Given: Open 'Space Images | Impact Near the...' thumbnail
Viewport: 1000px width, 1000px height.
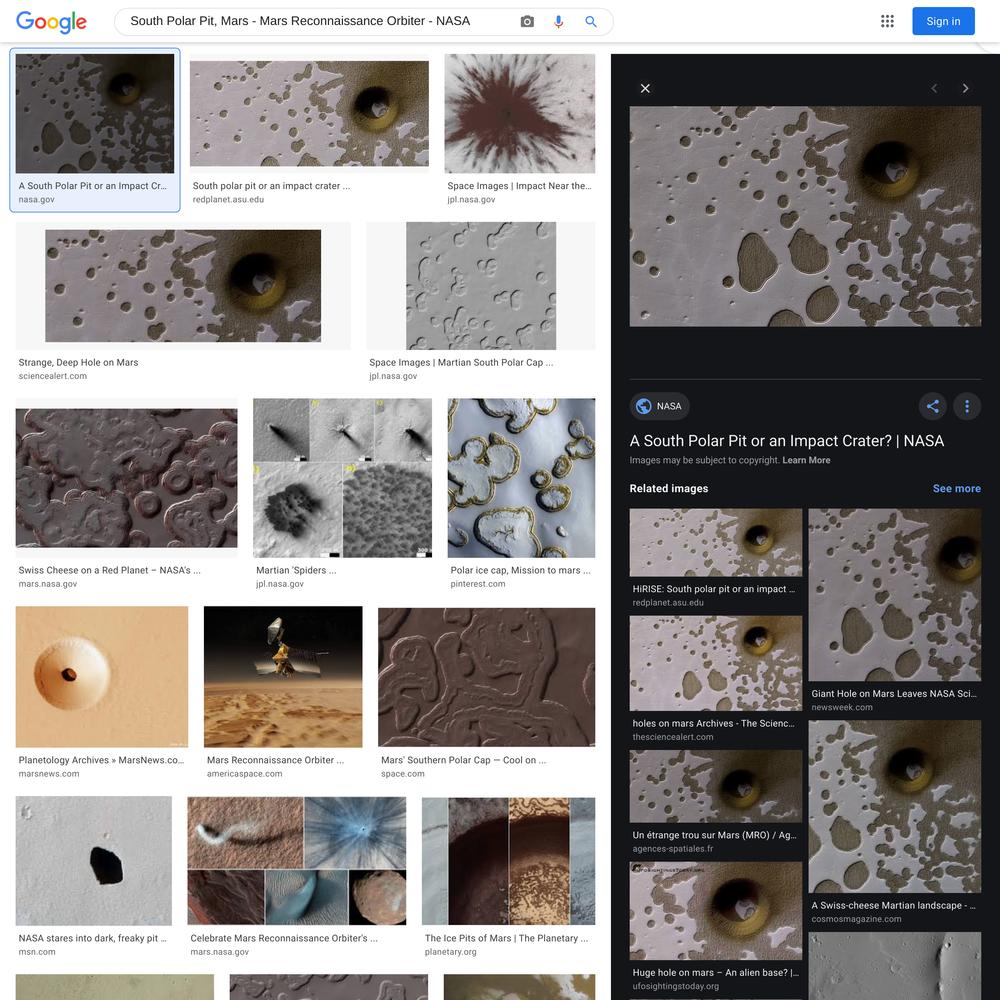Looking at the screenshot, I should tap(520, 114).
